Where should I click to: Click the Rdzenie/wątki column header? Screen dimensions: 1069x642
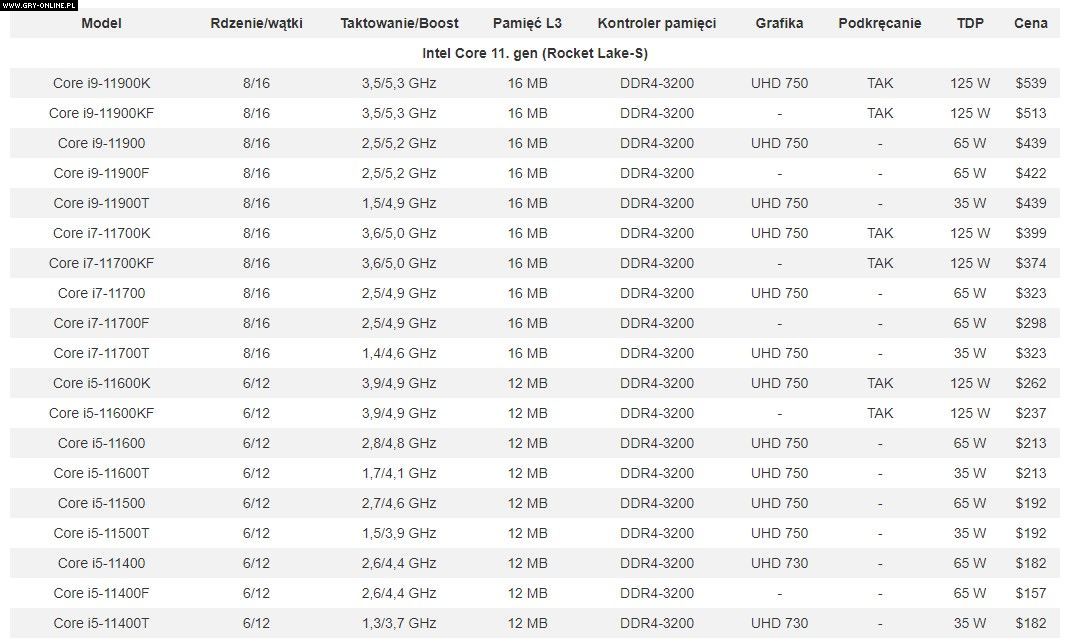(256, 23)
